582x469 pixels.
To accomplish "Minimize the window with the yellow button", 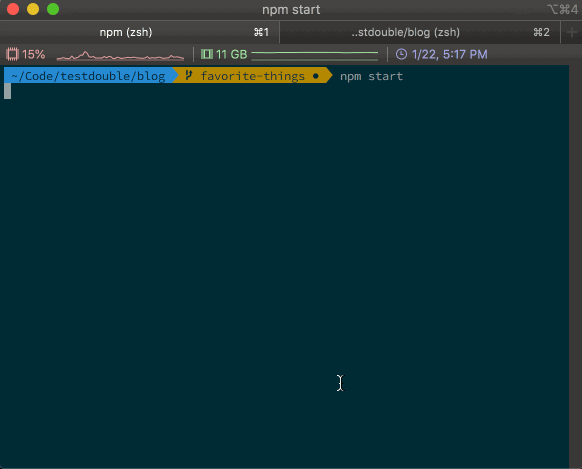I will pos(33,9).
